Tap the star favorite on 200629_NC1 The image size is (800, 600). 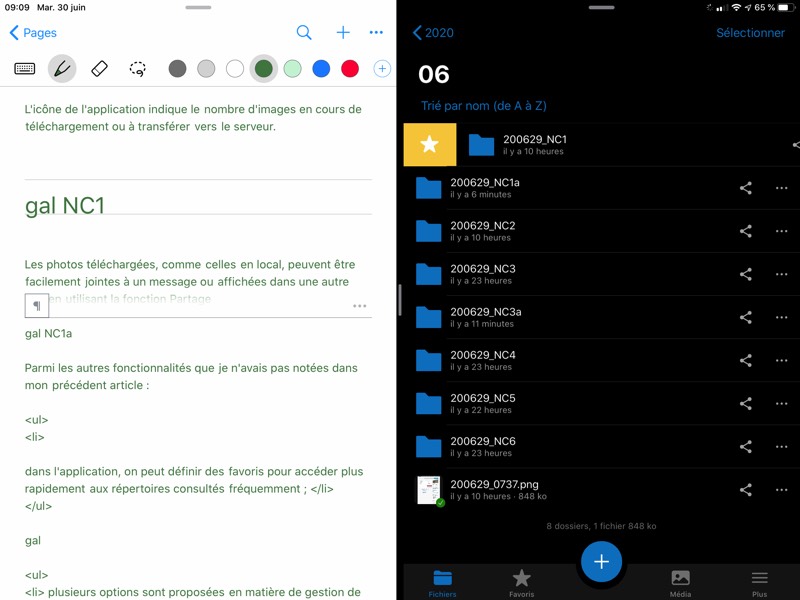coord(429,145)
